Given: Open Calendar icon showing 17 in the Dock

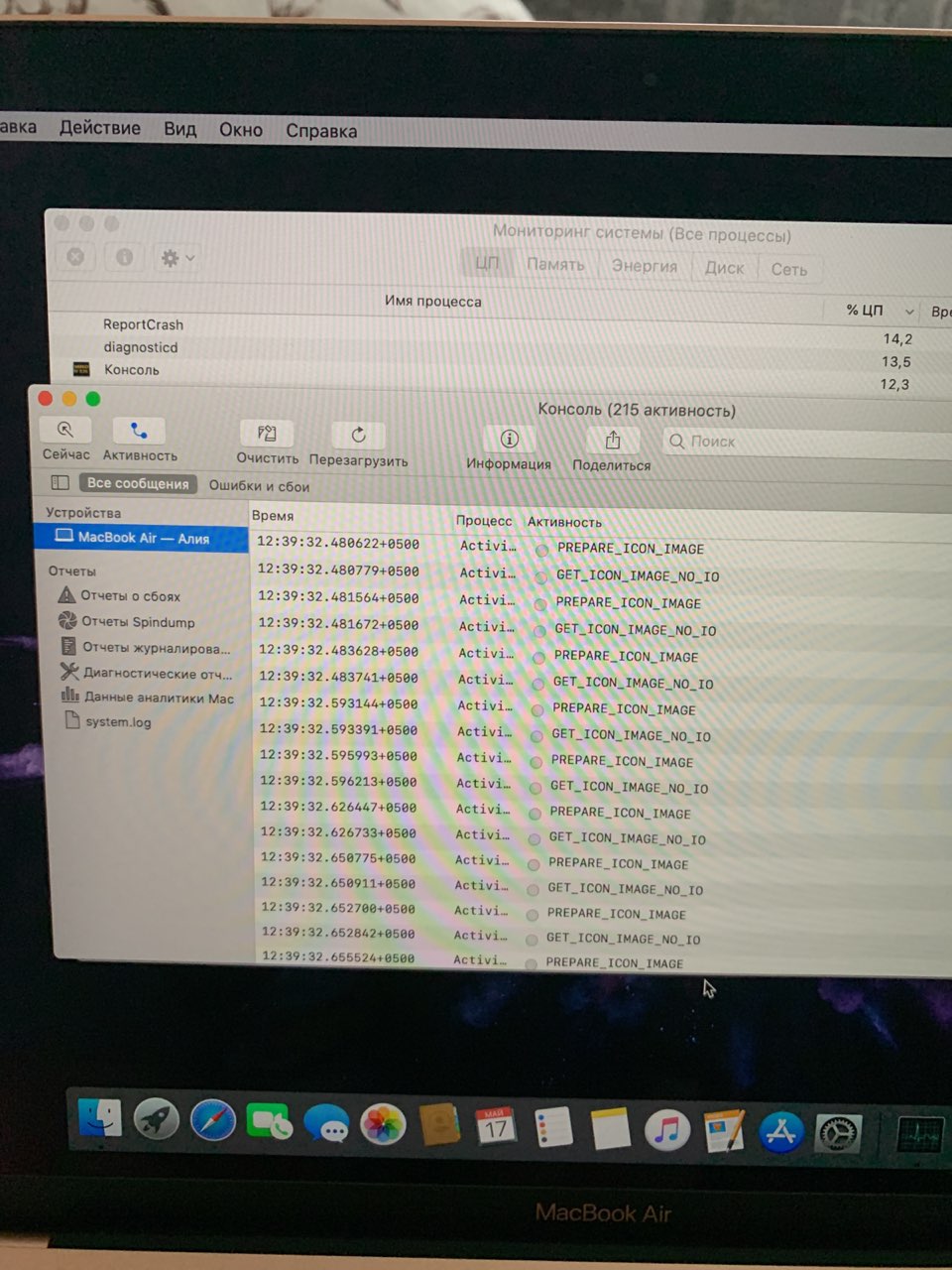Looking at the screenshot, I should 496,1127.
